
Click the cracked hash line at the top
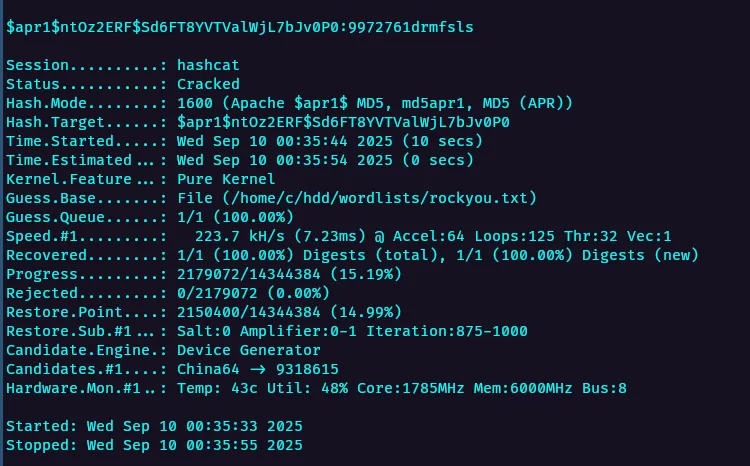[x=240, y=27]
